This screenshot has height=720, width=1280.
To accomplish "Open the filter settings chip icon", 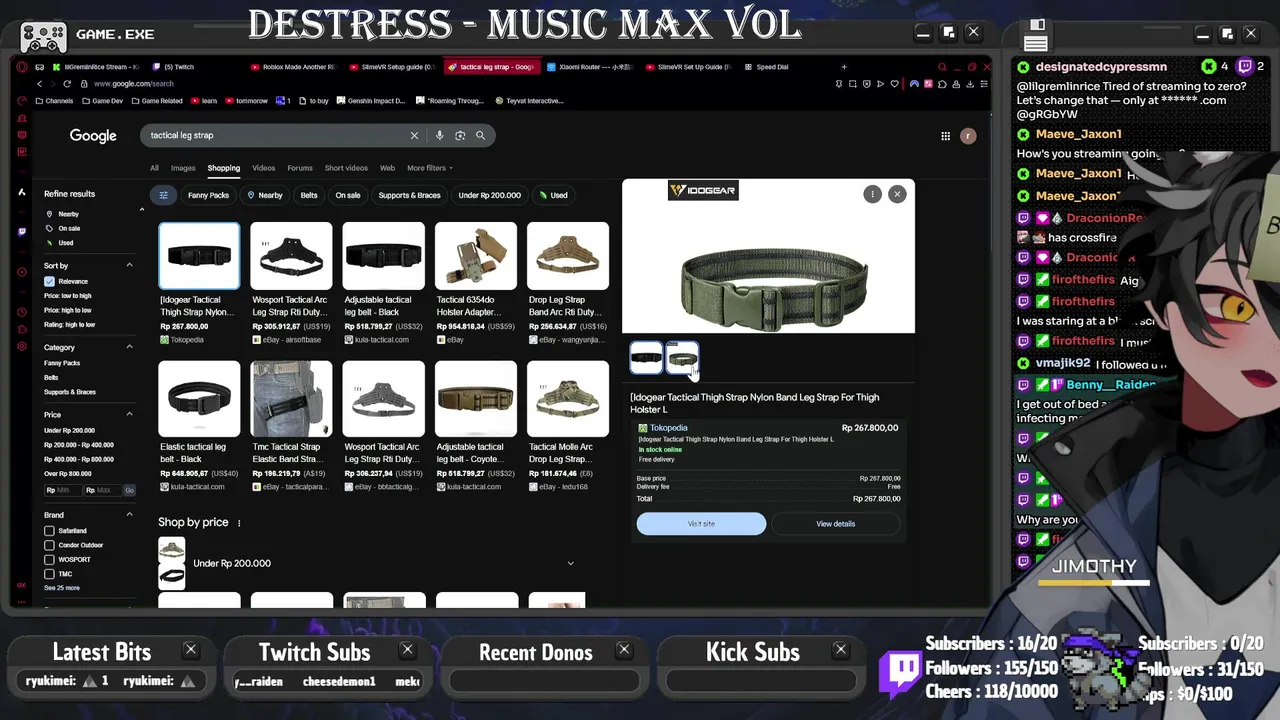I will (163, 195).
